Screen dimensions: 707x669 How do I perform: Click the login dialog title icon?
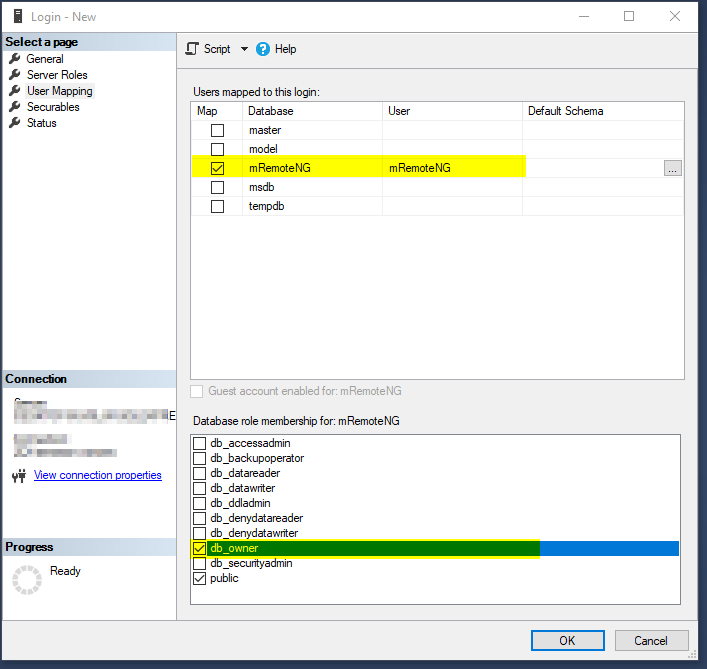click(18, 16)
